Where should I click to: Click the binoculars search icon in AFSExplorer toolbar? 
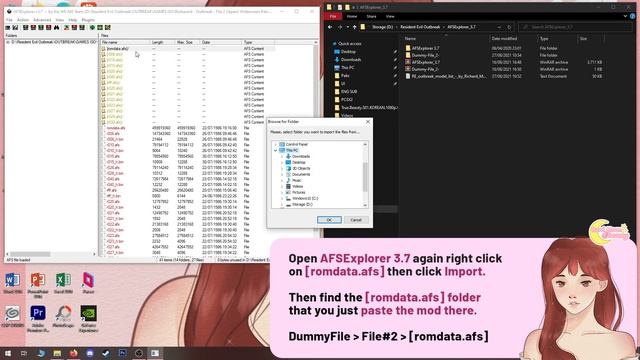tap(56, 27)
